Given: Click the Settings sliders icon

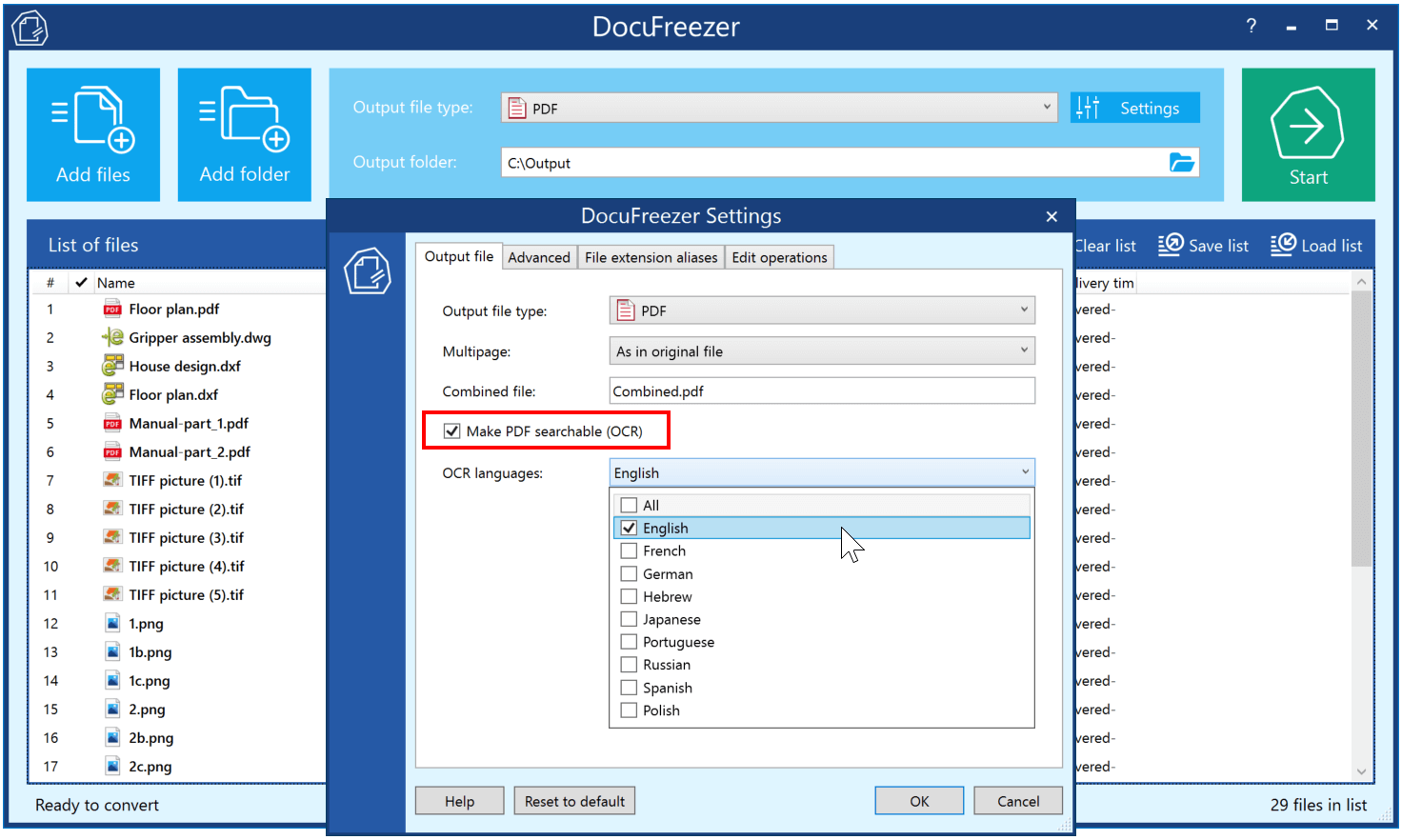Looking at the screenshot, I should coord(1087,107).
